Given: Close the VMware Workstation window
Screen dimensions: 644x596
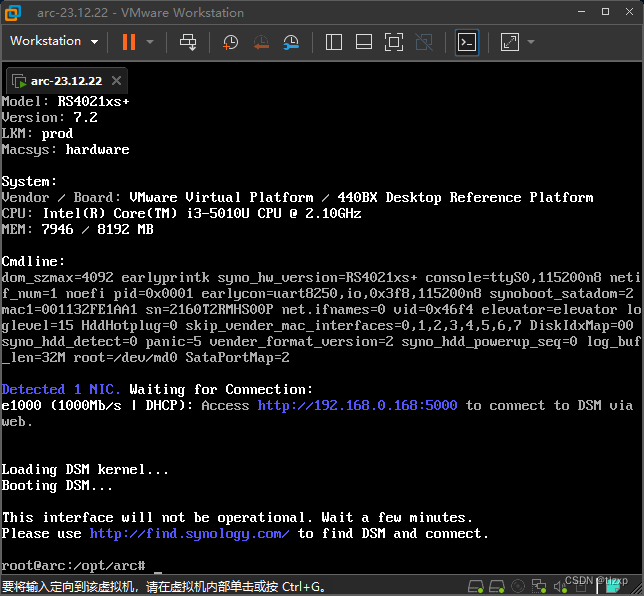Looking at the screenshot, I should (629, 12).
